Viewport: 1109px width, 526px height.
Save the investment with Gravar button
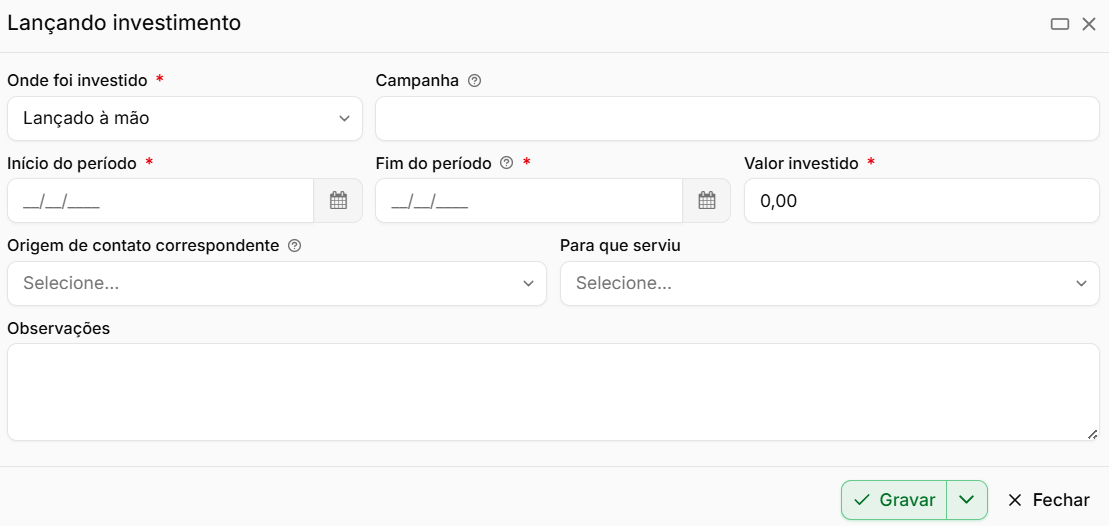click(x=894, y=500)
